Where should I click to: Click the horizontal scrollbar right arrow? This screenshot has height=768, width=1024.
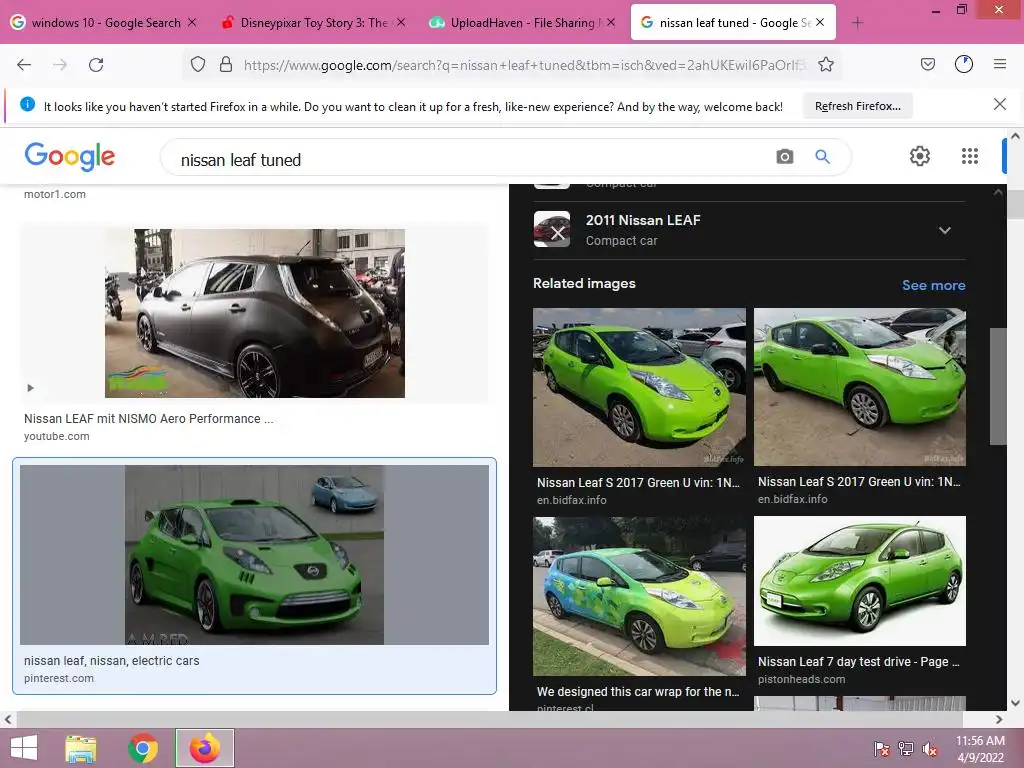tap(999, 720)
